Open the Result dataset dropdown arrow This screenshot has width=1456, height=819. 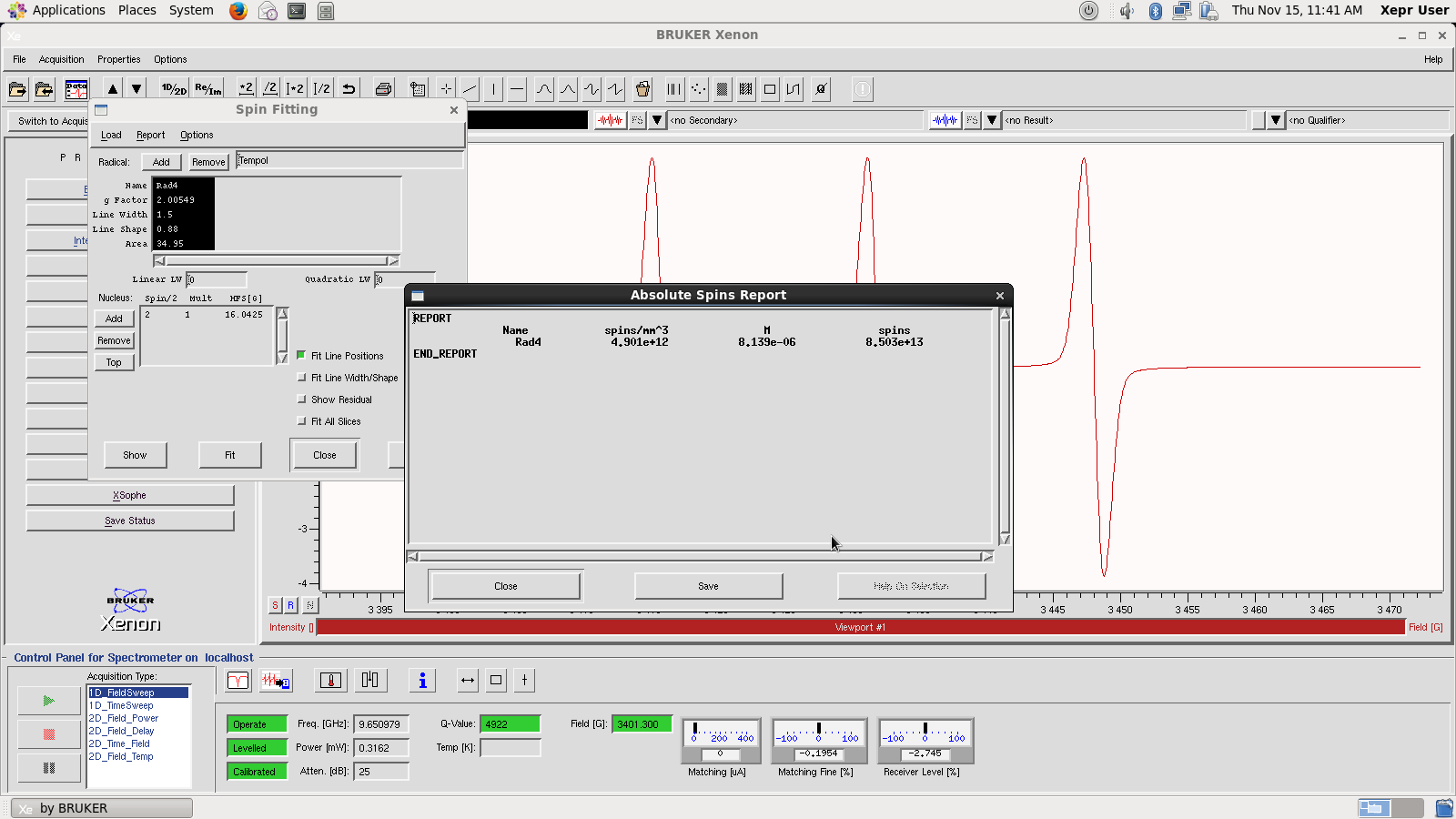click(992, 120)
